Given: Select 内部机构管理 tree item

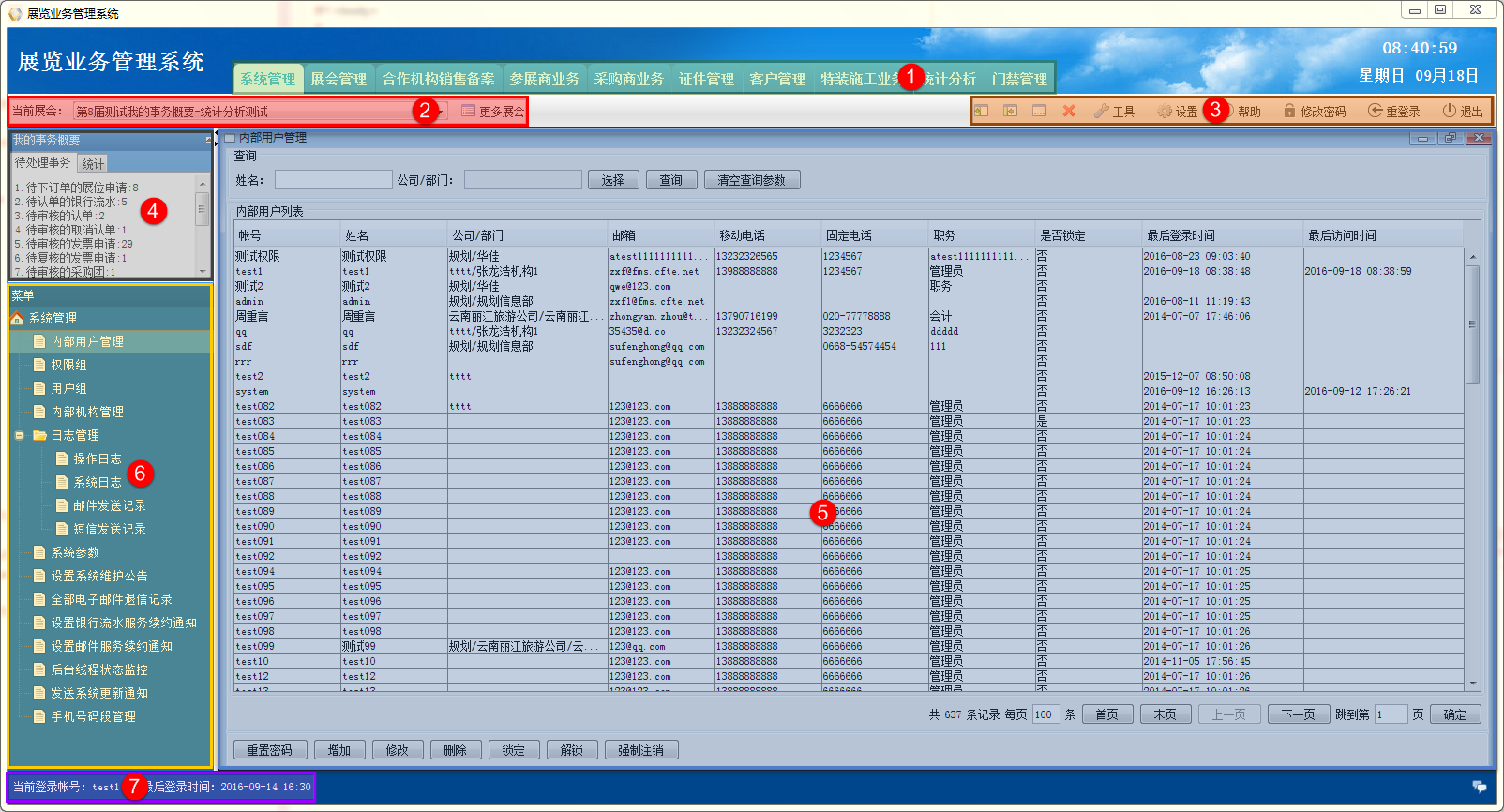Looking at the screenshot, I should point(87,412).
